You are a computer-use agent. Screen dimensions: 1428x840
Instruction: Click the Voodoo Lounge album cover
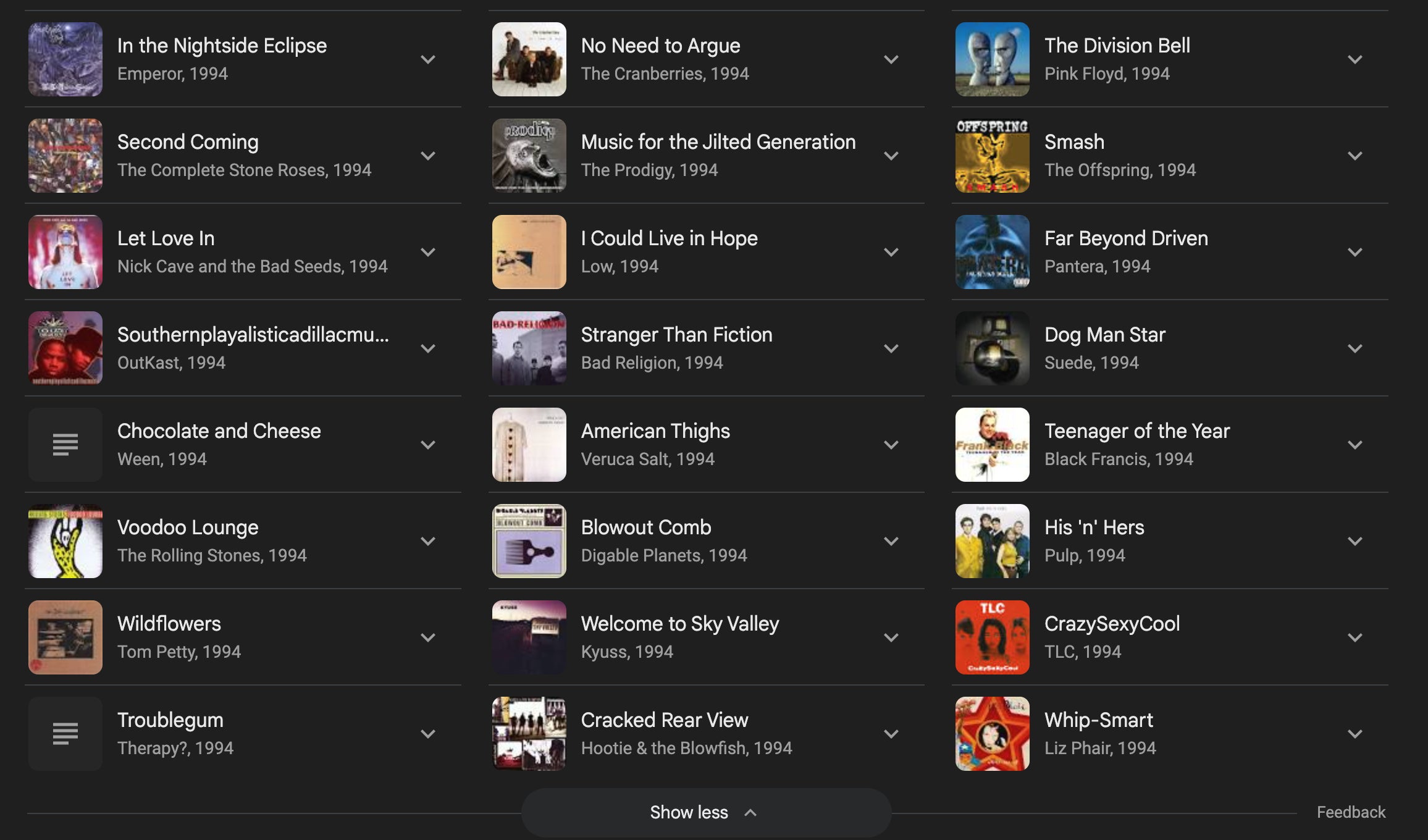coord(65,541)
